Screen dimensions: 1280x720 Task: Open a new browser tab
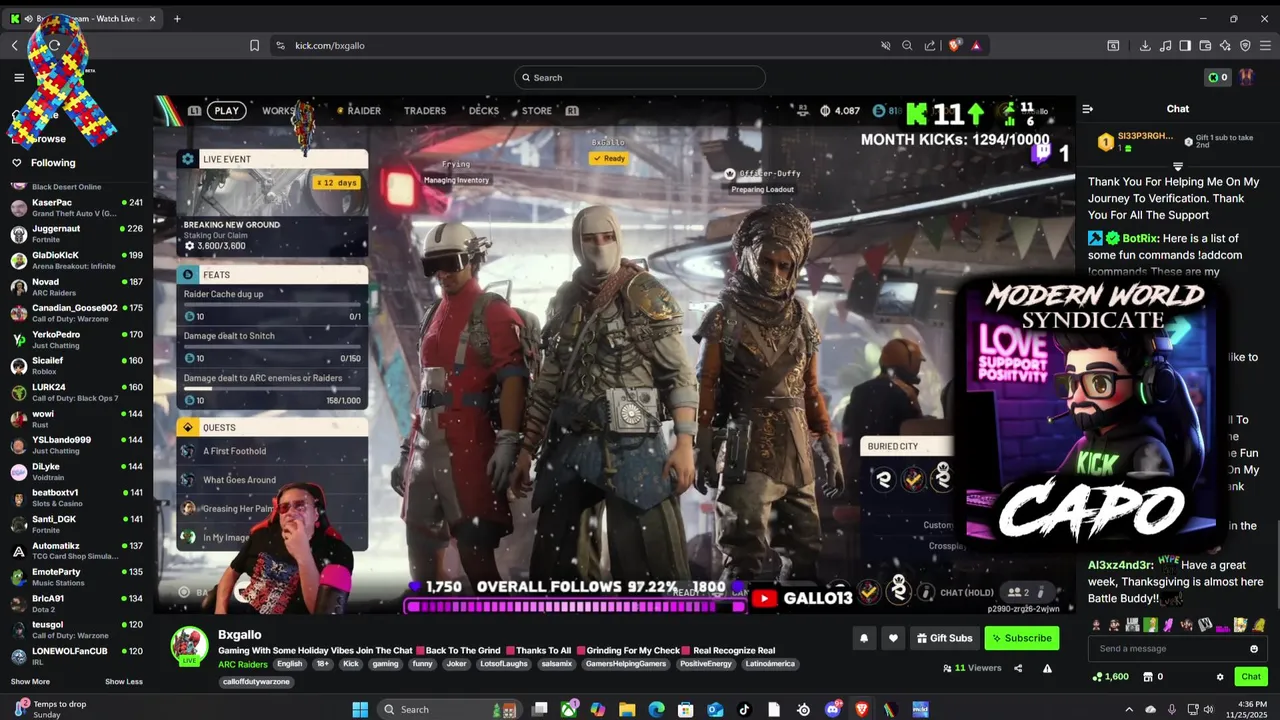click(x=177, y=18)
